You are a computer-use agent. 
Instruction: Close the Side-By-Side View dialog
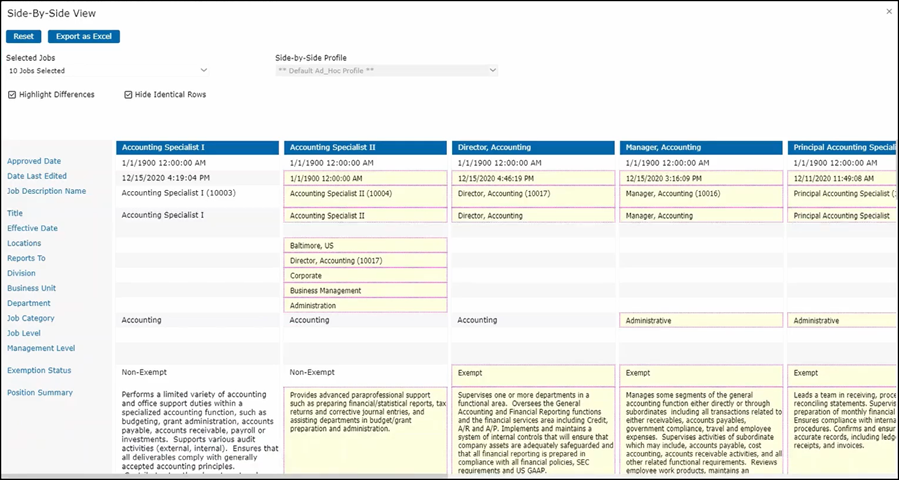889,11
